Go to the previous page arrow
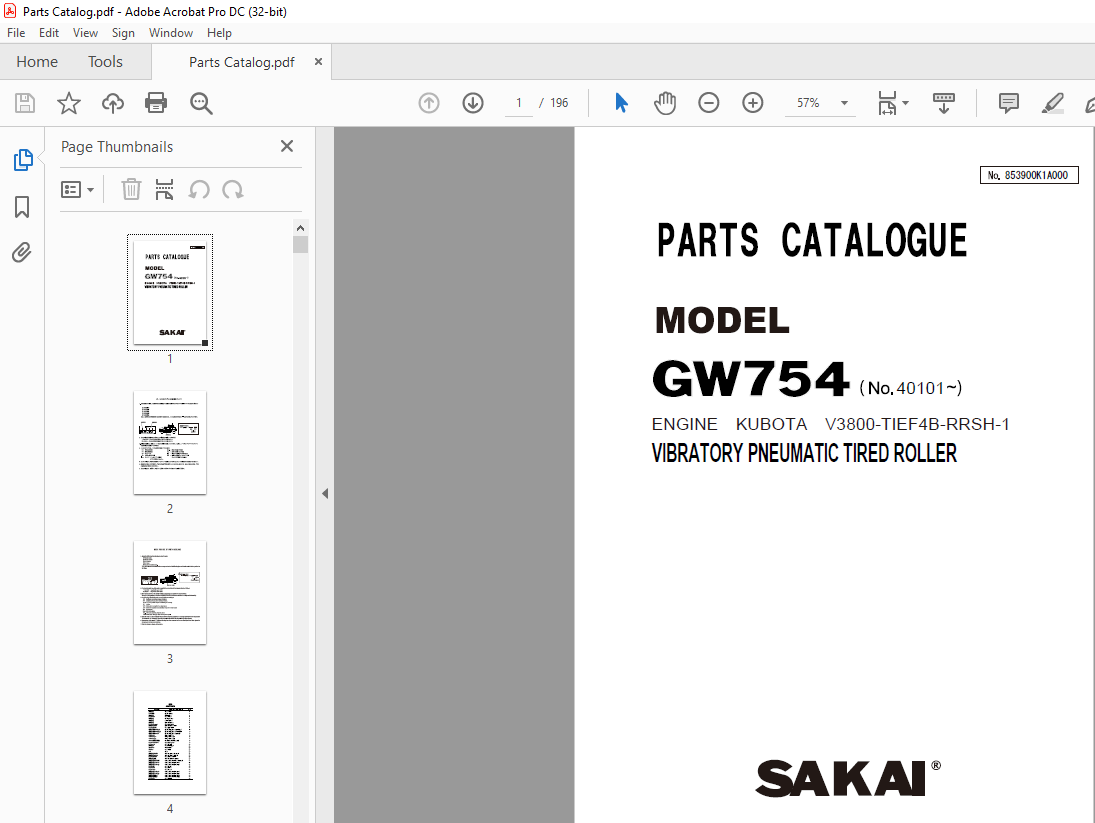This screenshot has width=1095, height=823. pyautogui.click(x=429, y=103)
